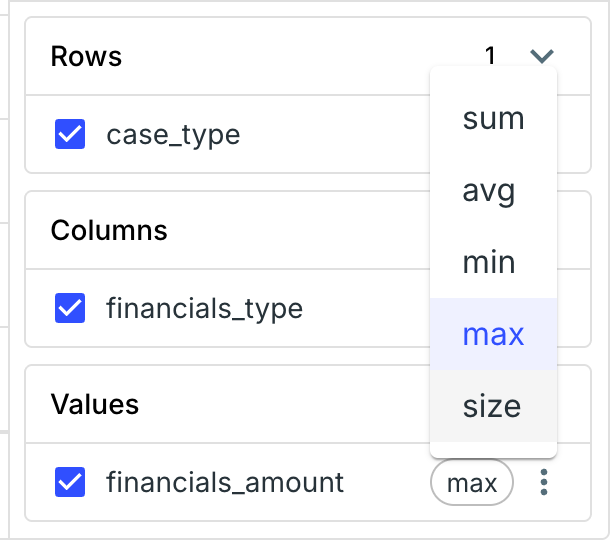Disable the financials_amount checkbox
This screenshot has width=616, height=556.
click(x=70, y=483)
